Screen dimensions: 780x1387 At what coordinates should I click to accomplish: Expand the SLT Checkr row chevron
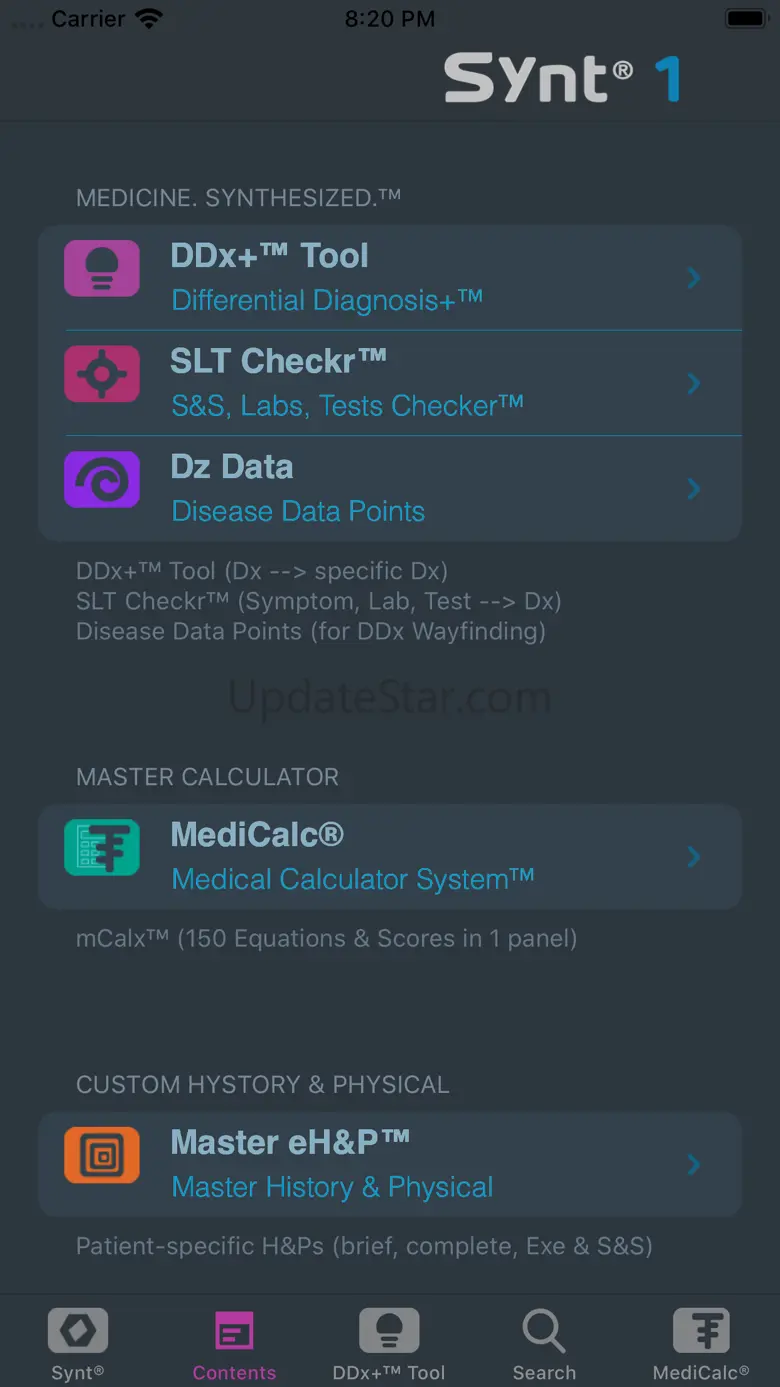(x=694, y=383)
